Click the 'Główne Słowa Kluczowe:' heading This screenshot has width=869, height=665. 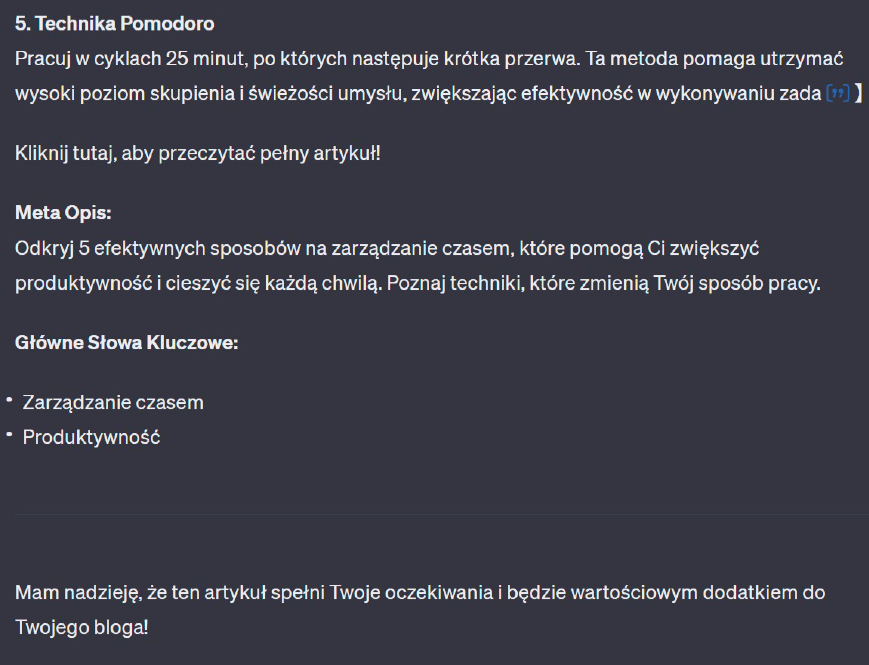coord(126,343)
